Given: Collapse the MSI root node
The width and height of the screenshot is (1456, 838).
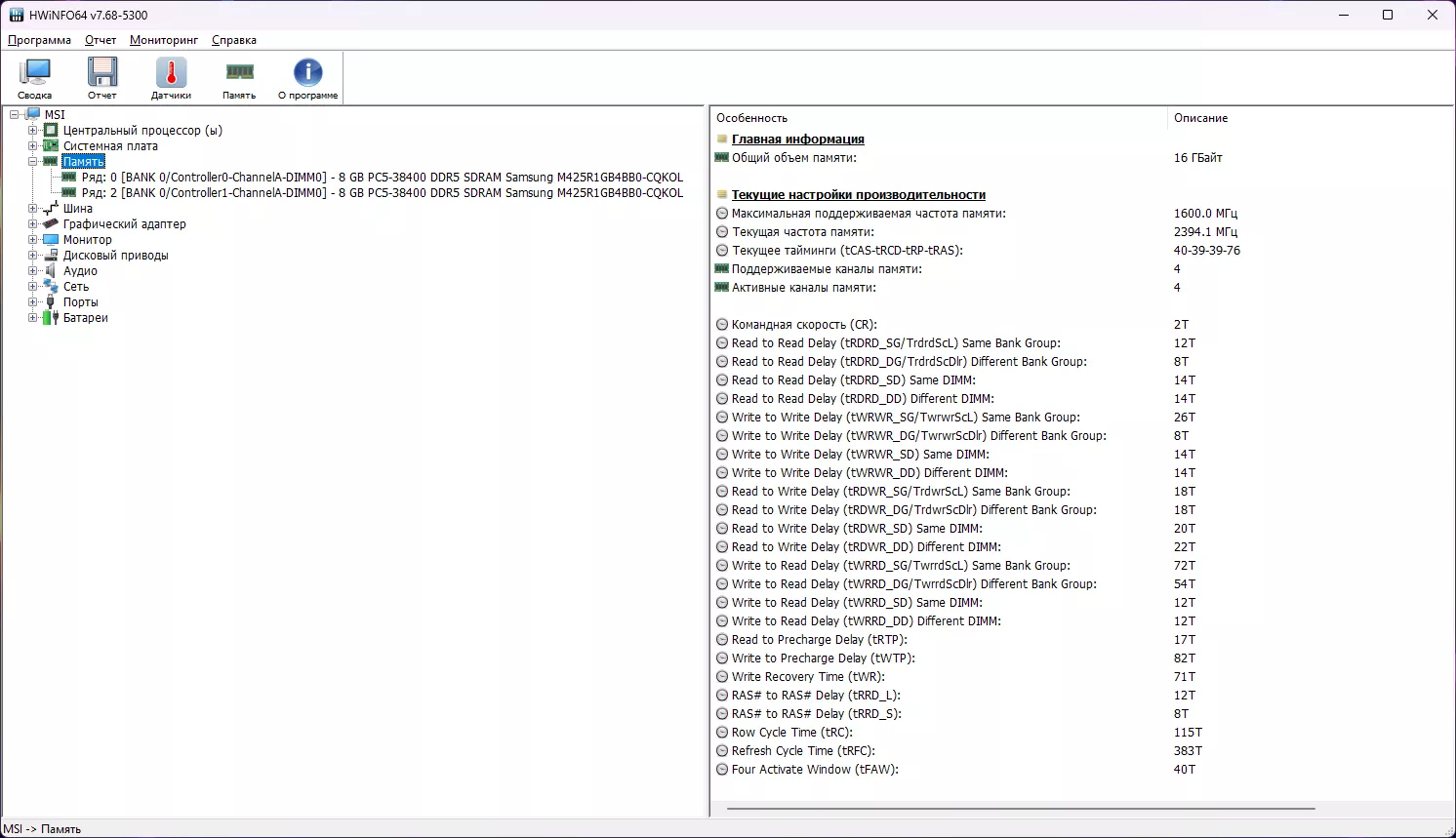Looking at the screenshot, I should [x=15, y=115].
